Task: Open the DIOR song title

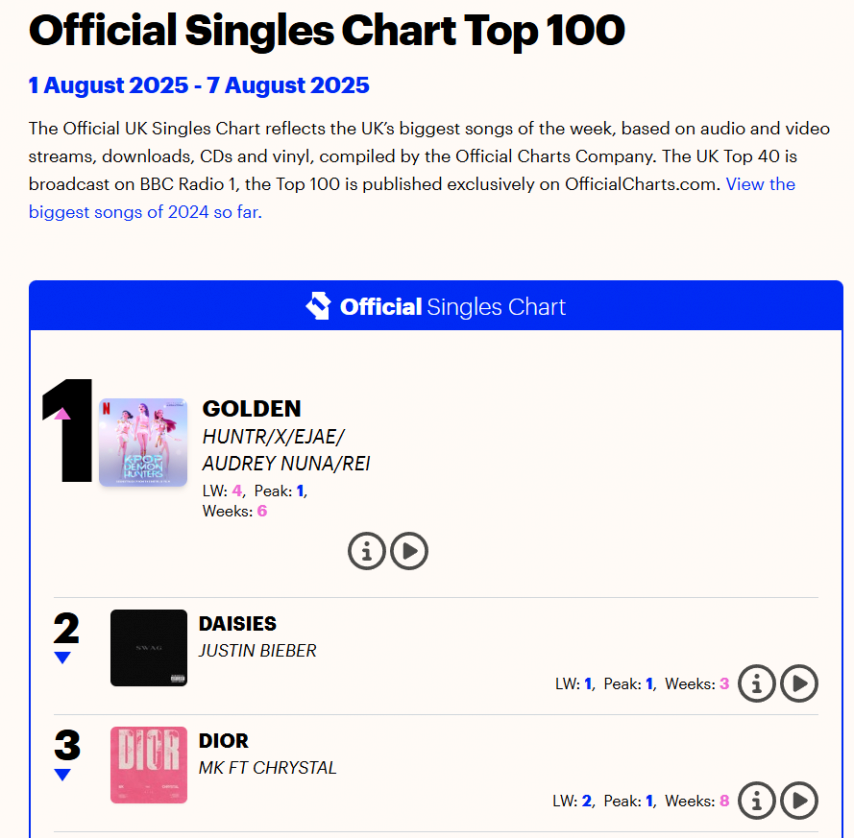Action: click(x=223, y=741)
